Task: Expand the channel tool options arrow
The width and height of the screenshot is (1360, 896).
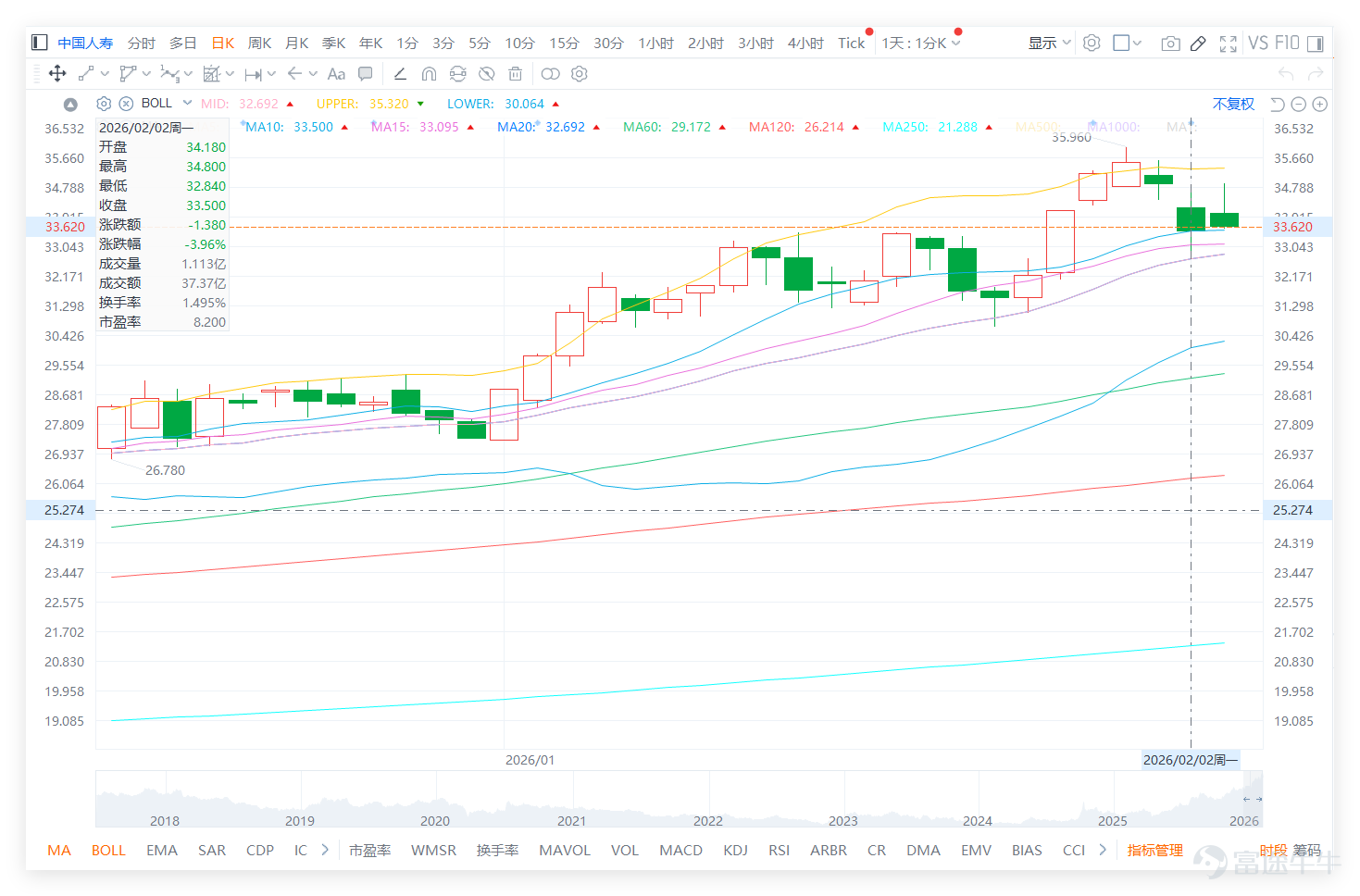Action: click(x=146, y=74)
